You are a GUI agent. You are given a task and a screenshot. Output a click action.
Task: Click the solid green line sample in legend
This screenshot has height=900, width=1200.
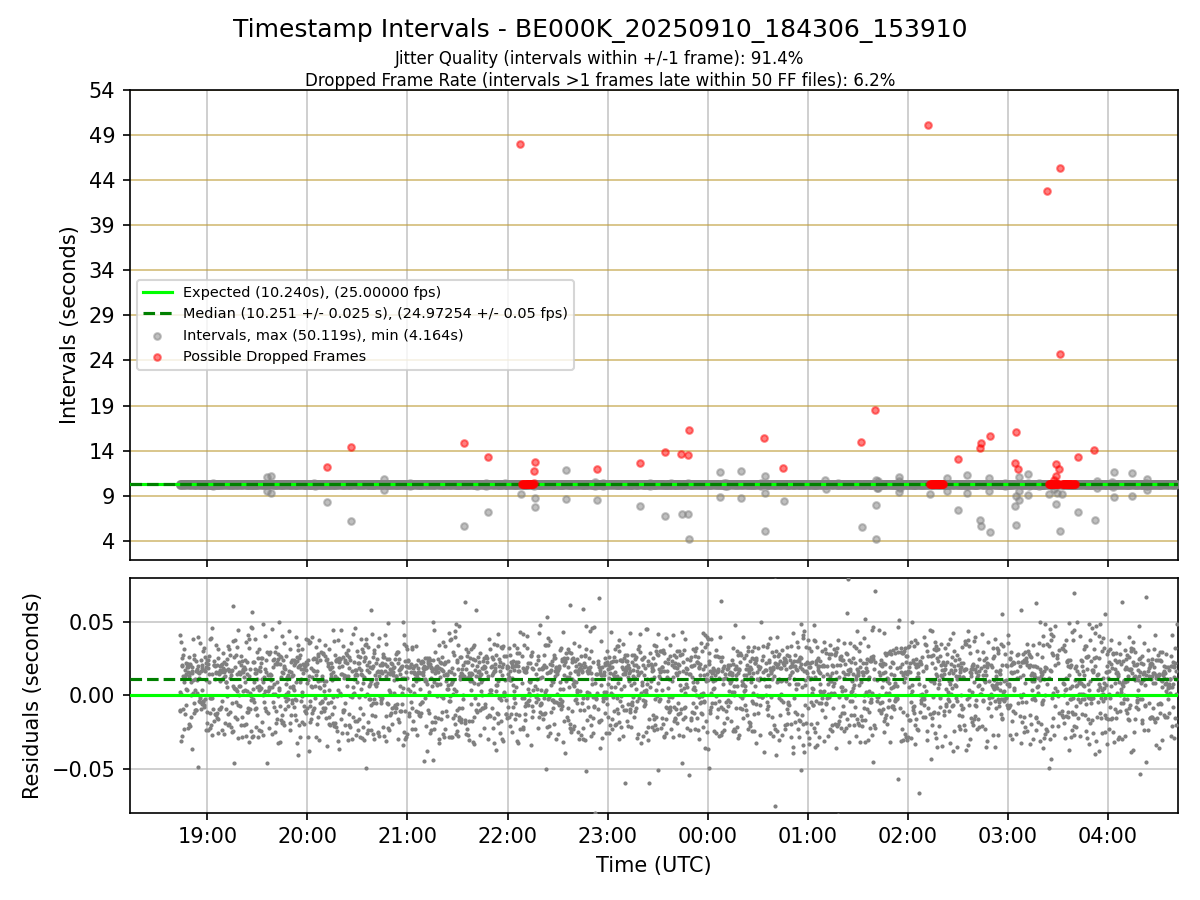158,292
